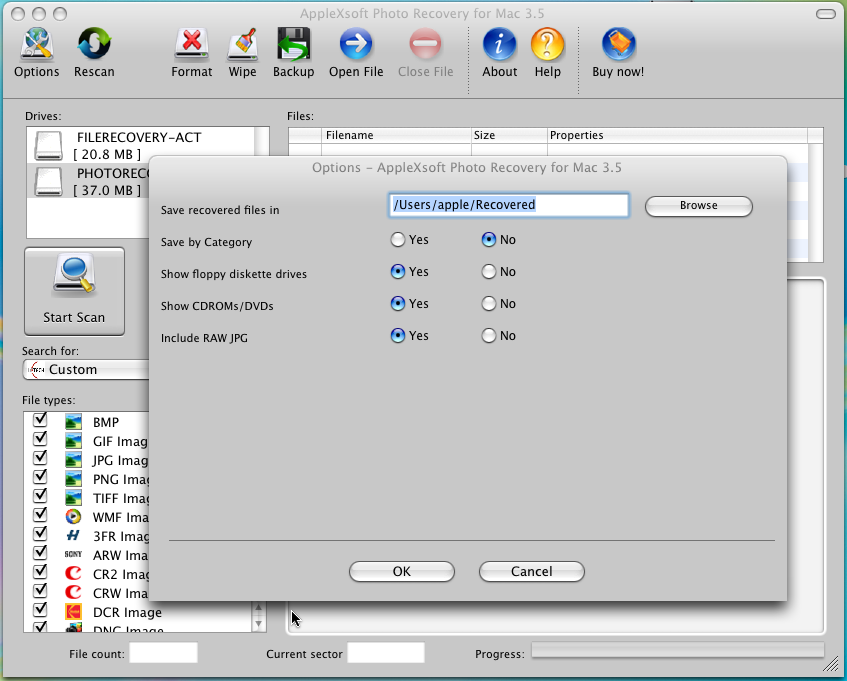Uncheck the ARW Image checkbox
Image resolution: width=847 pixels, height=681 pixels.
click(40, 552)
